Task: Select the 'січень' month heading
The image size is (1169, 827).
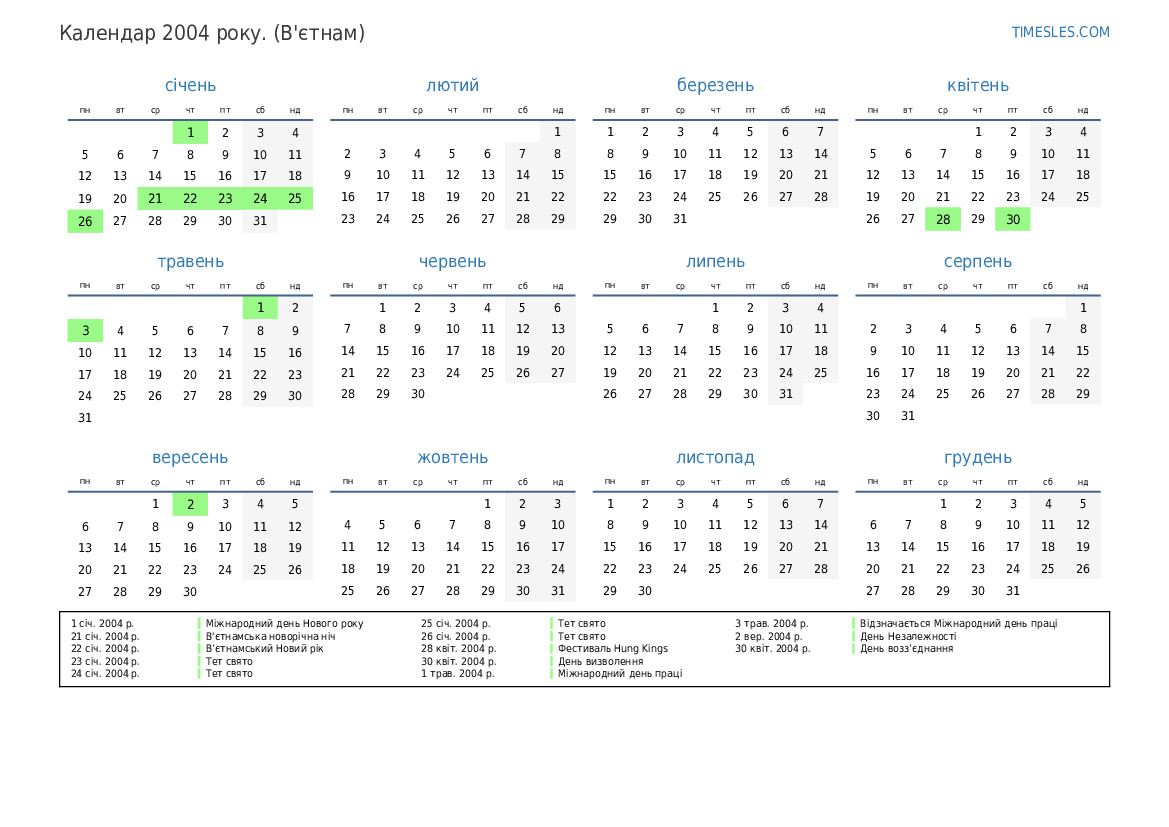Action: tap(190, 85)
